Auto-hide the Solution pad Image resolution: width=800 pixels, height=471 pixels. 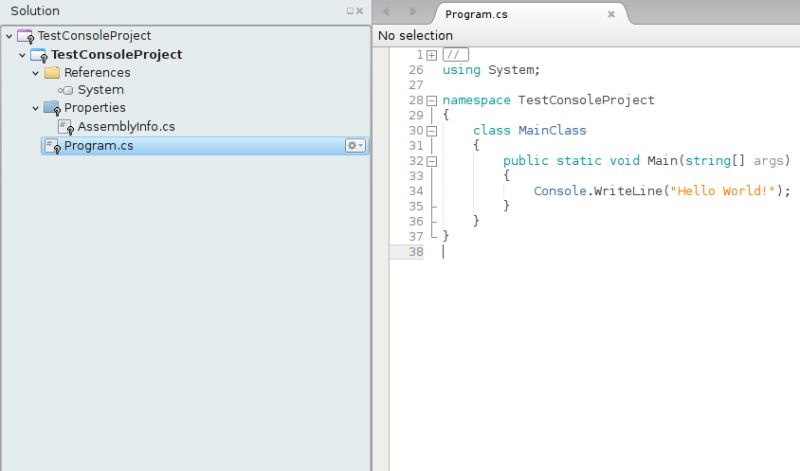[x=350, y=11]
